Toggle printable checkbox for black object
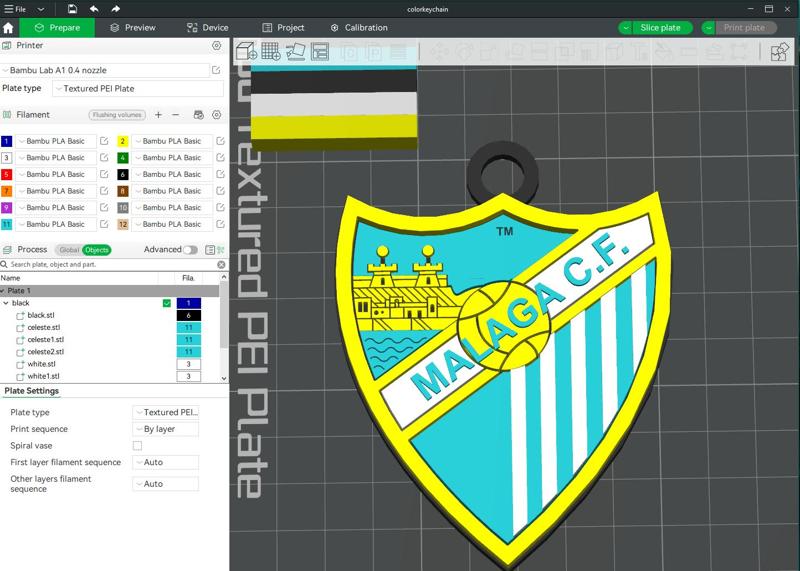 pos(166,303)
